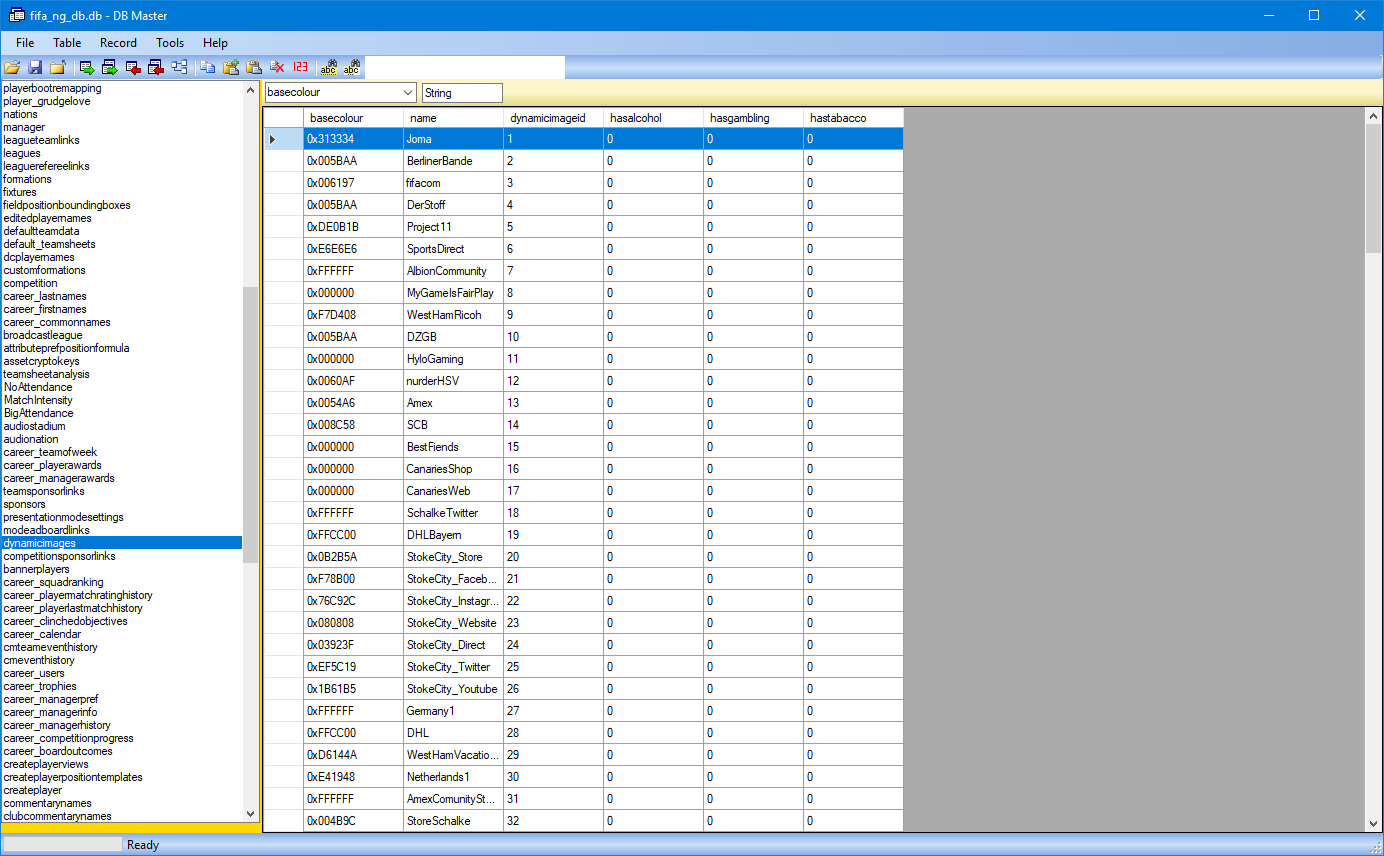Open the File menu
This screenshot has width=1384, height=856.
pos(25,43)
